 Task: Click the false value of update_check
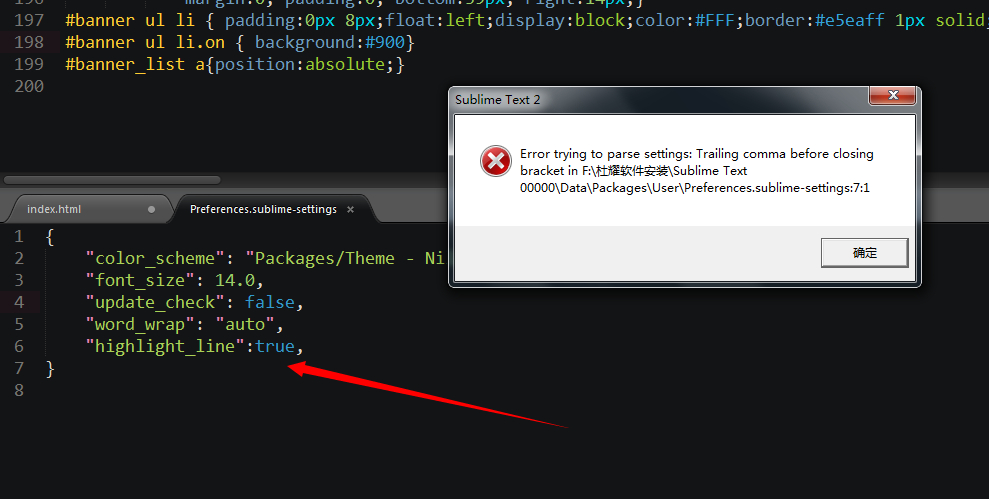[269, 302]
